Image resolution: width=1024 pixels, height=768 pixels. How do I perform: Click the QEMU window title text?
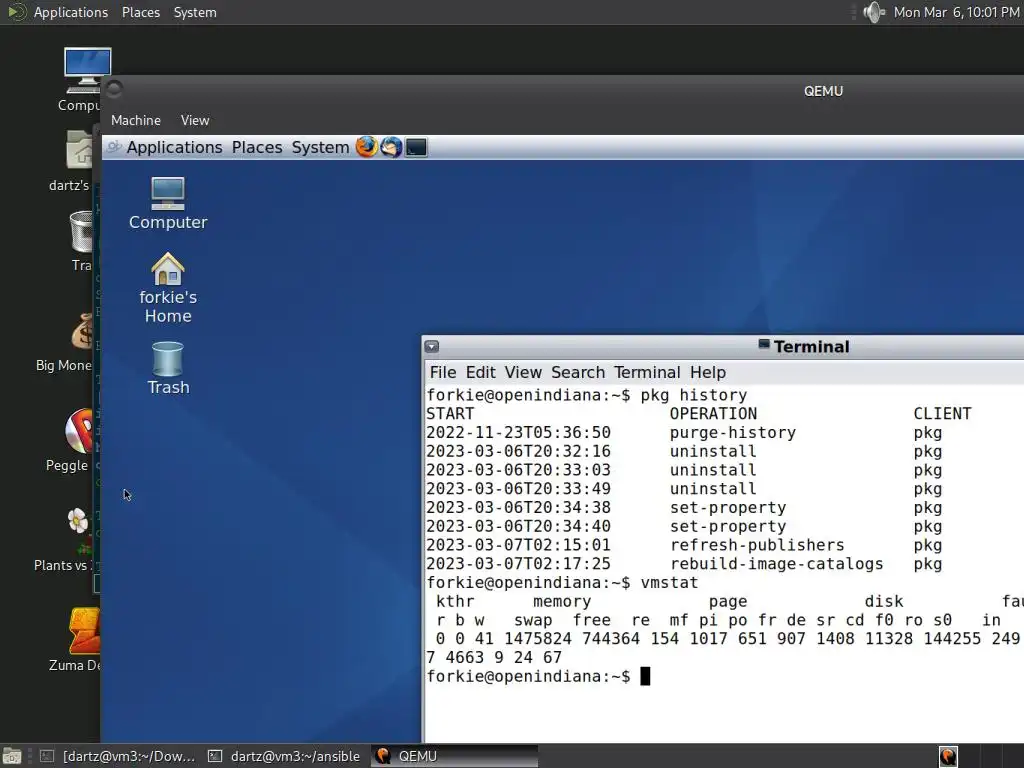(823, 91)
